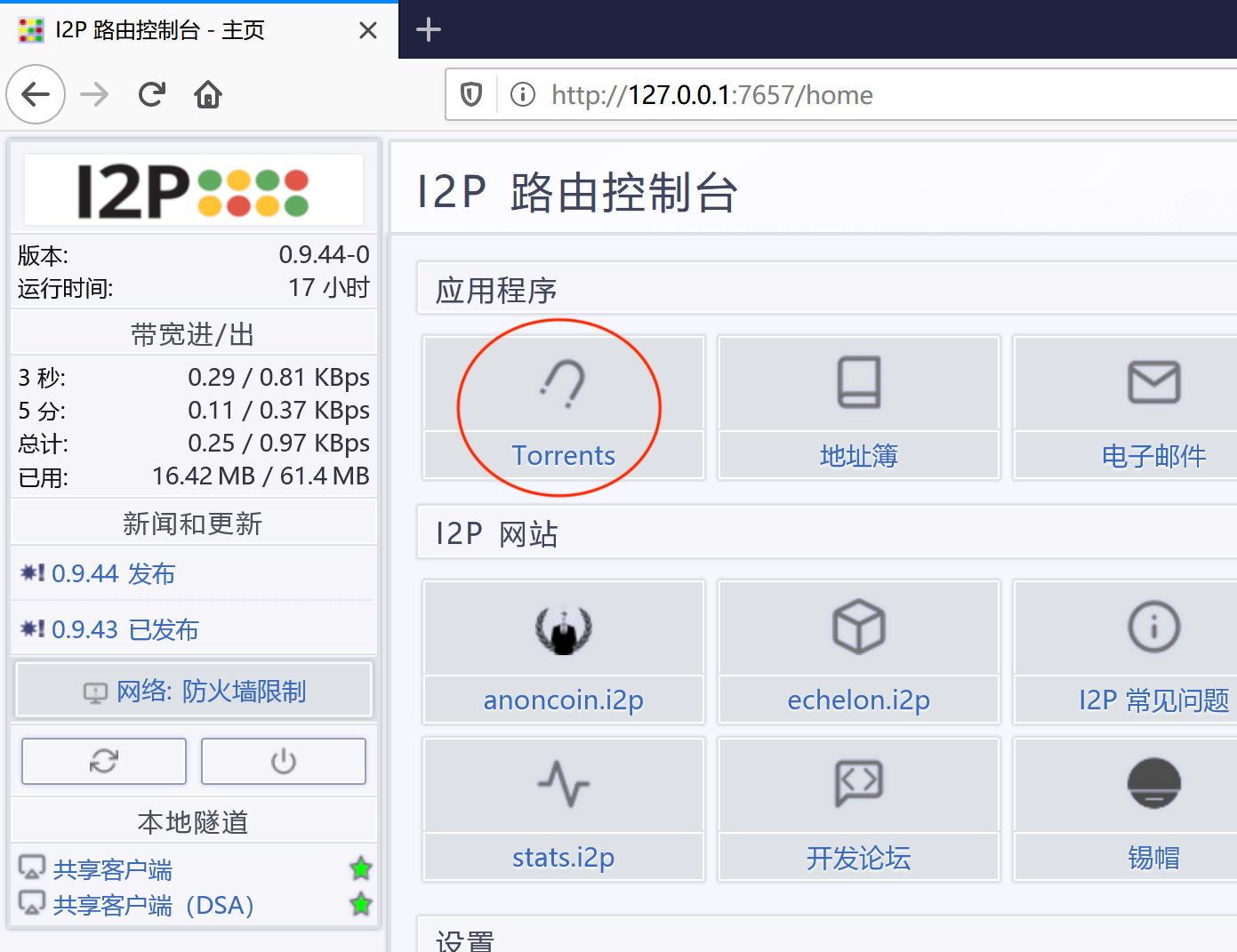Viewport: 1237px width, 952px height.
Task: Open the email envelope icon
Action: coord(1153,383)
